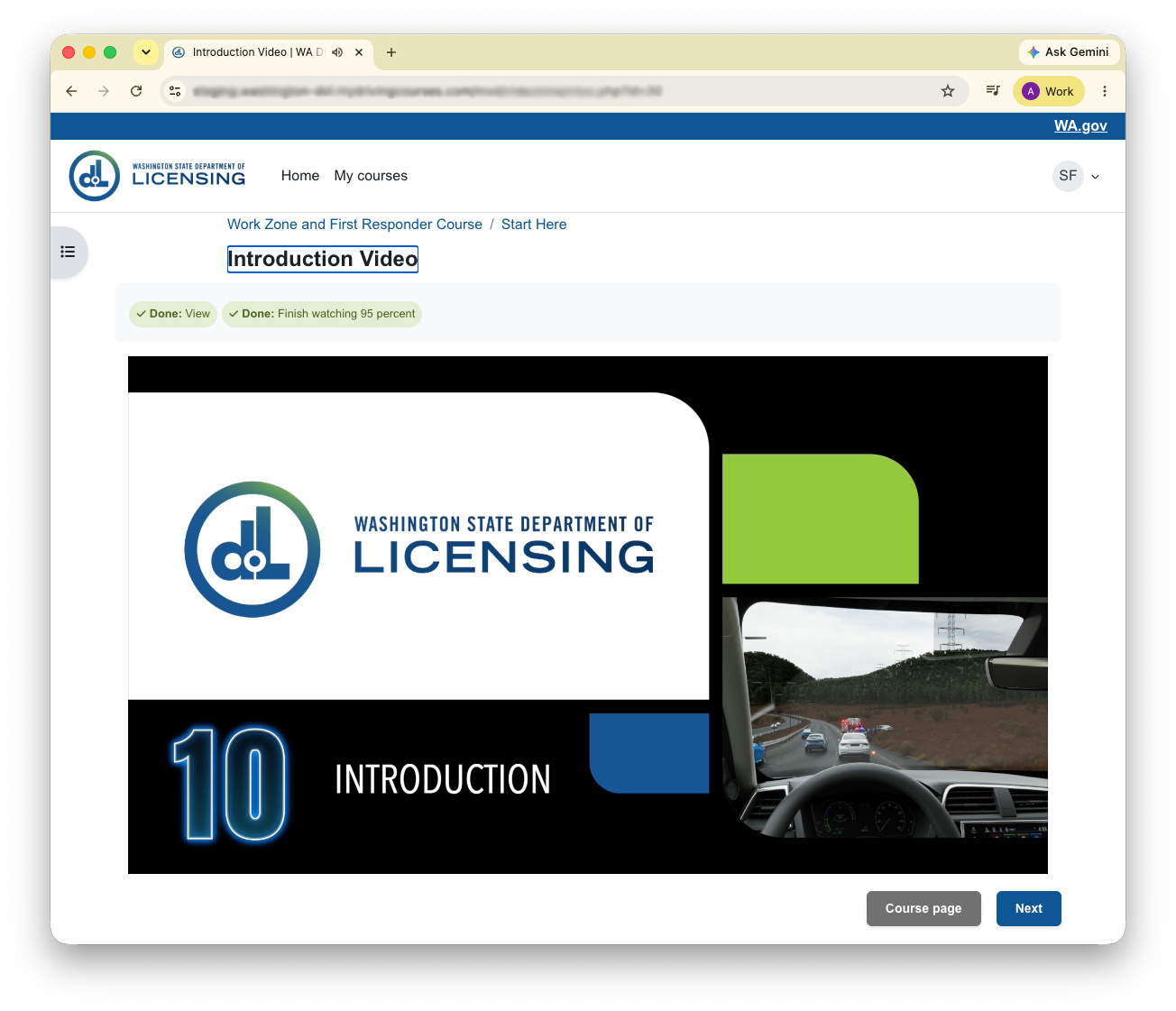
Task: Click Ask Gemini button
Action: click(x=1069, y=52)
